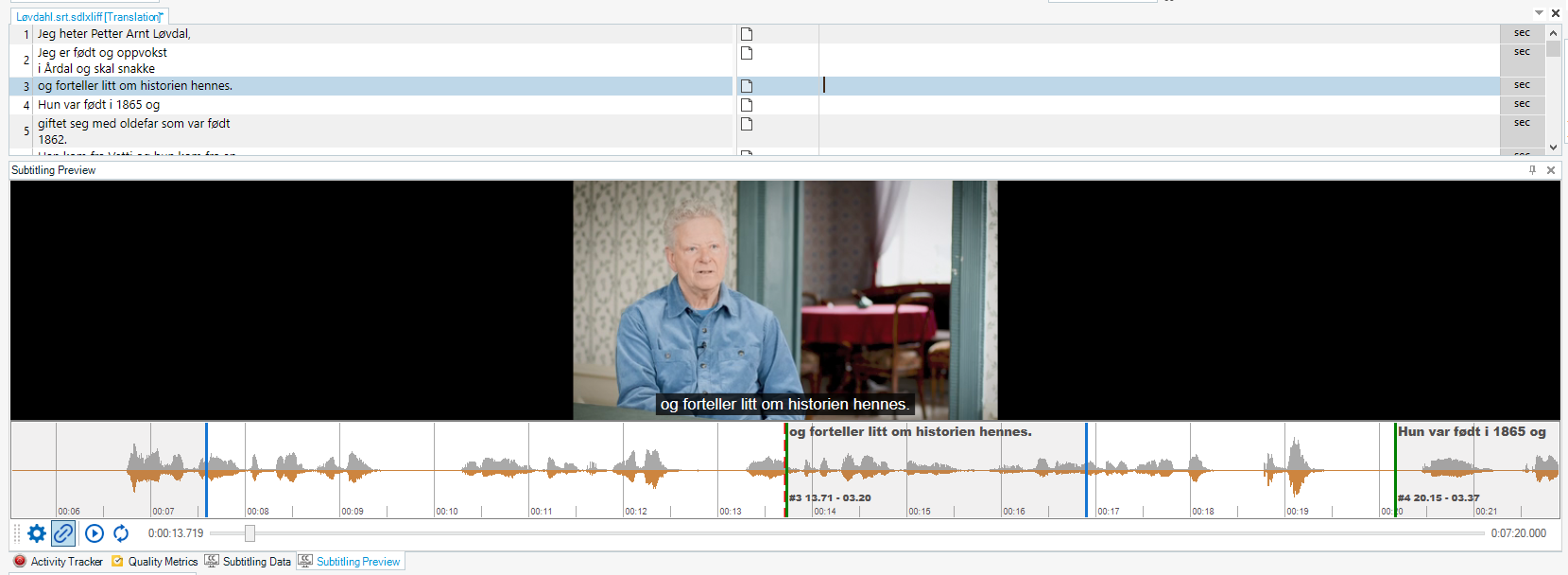Screen dimensions: 1568x575
Task: Click the red playhead marker on waveform
Action: [x=785, y=470]
